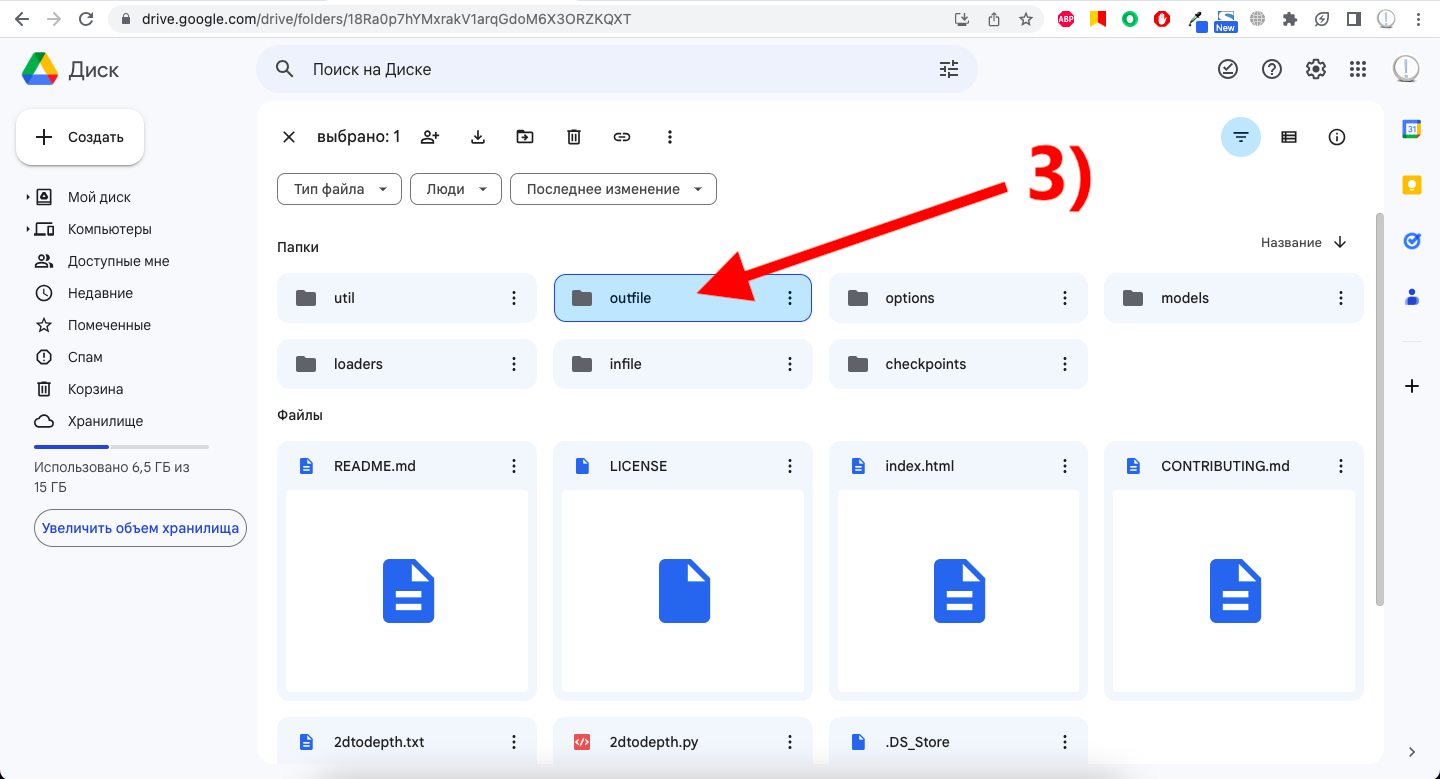The width and height of the screenshot is (1440, 779).
Task: Expand the Мой диск tree
Action: 28,198
